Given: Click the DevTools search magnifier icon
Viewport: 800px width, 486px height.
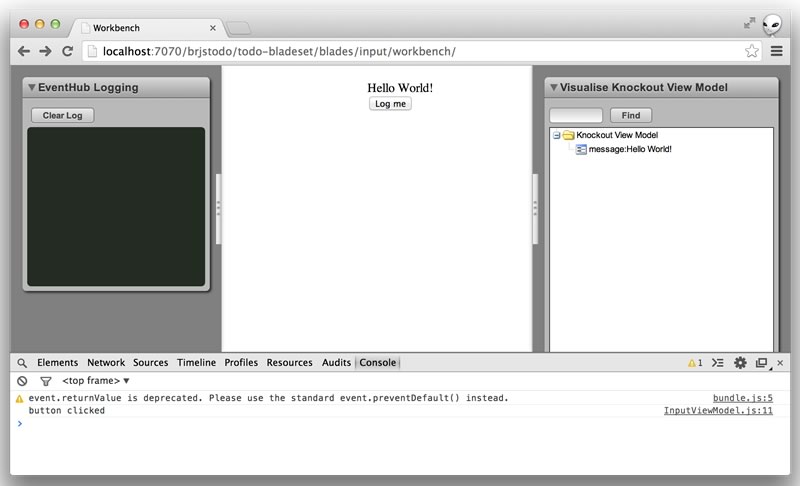Looking at the screenshot, I should click(x=22, y=363).
